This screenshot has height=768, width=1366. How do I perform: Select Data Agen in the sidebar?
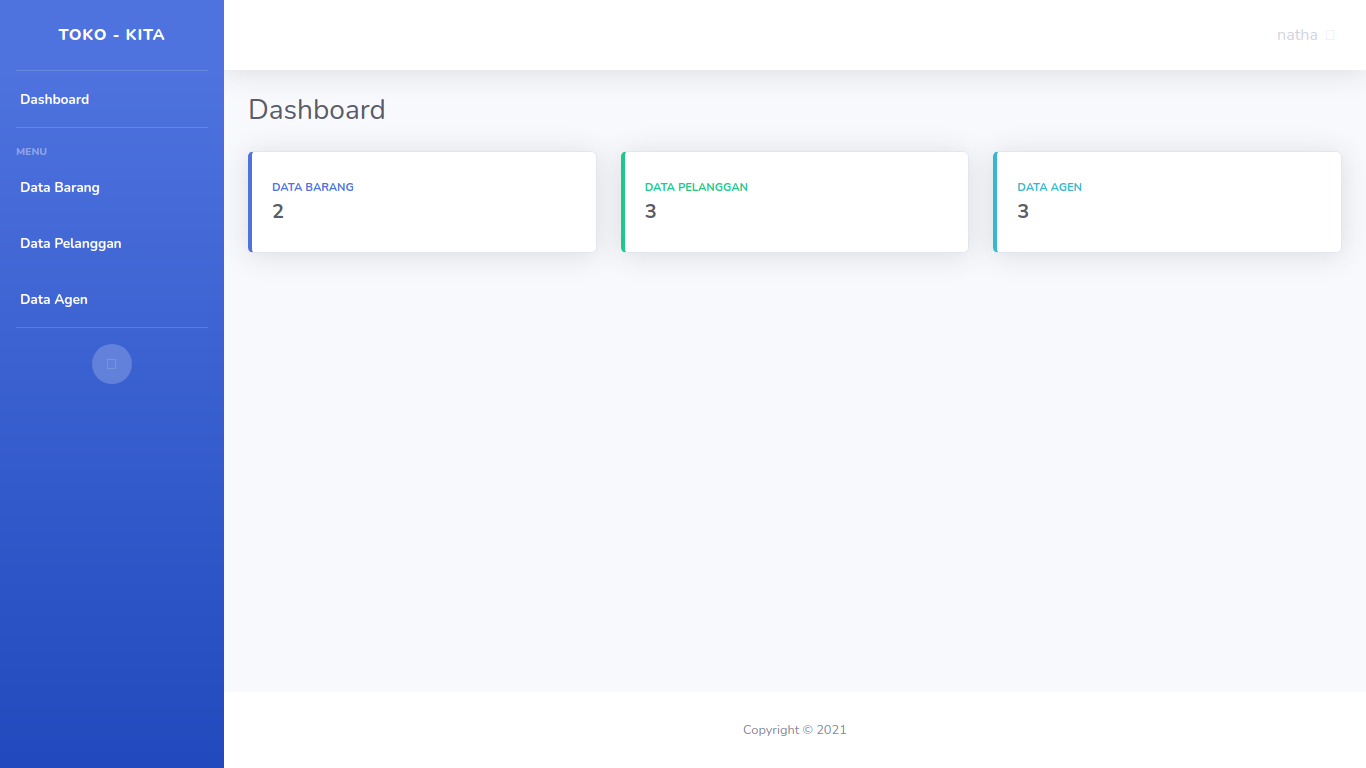[54, 299]
